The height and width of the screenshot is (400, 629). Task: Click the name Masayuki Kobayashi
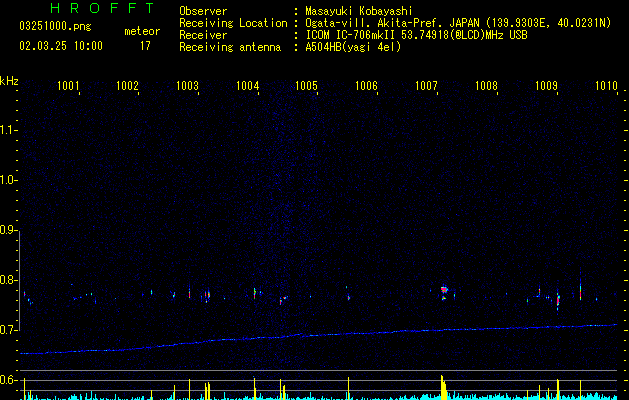click(x=359, y=11)
